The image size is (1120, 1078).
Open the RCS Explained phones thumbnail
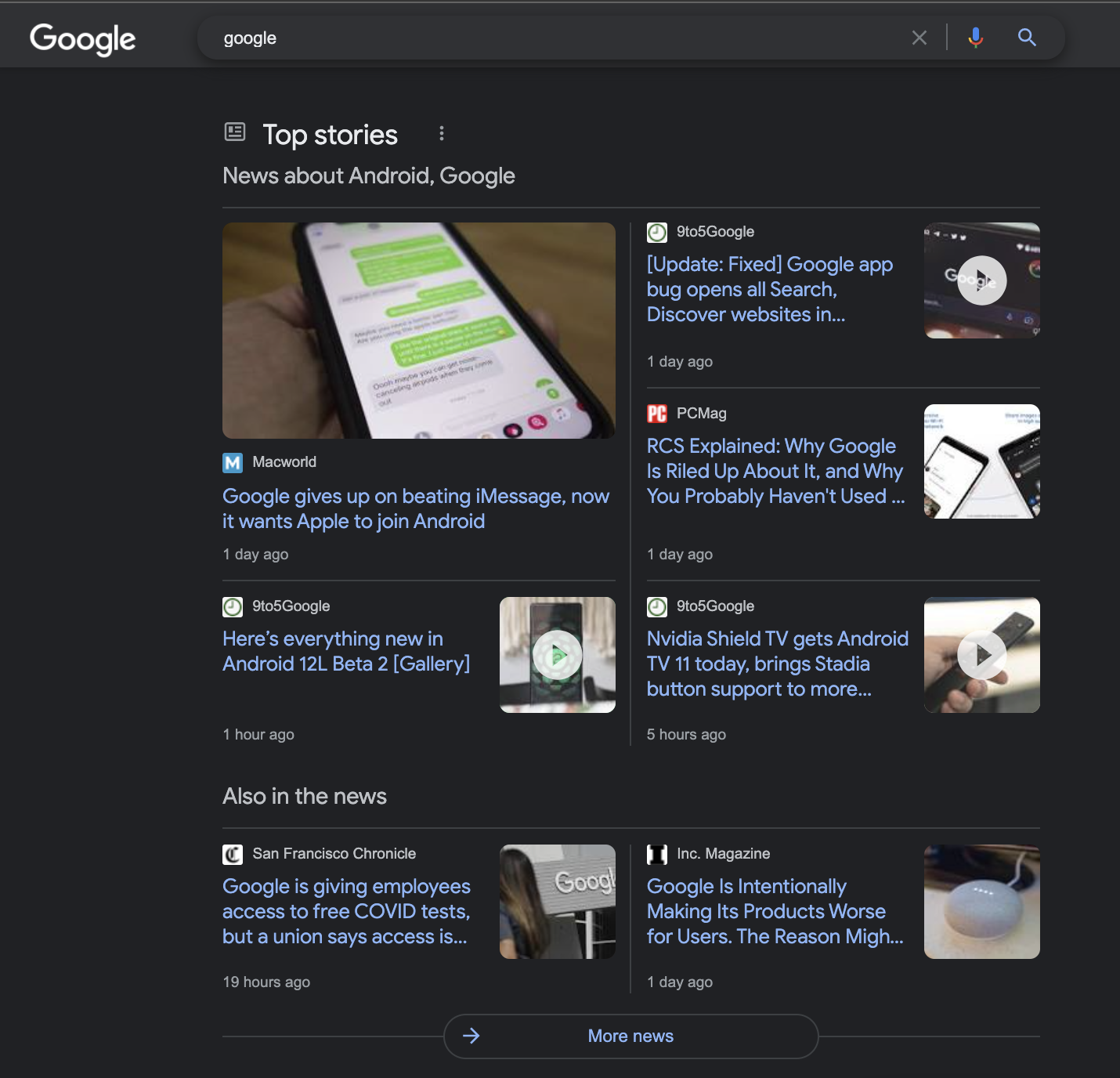tap(982, 461)
